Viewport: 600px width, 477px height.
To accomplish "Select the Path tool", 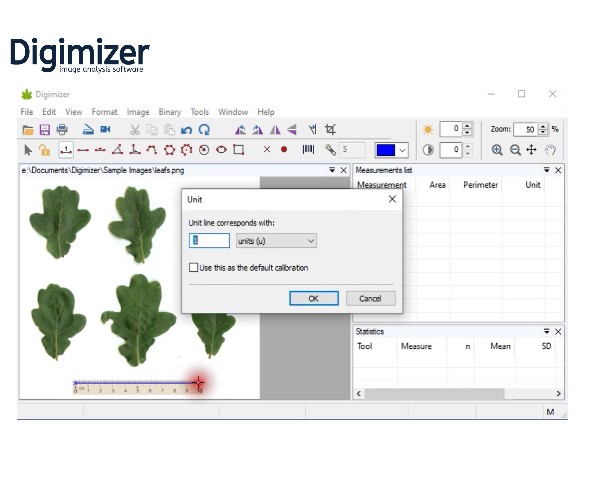I will (x=152, y=150).
